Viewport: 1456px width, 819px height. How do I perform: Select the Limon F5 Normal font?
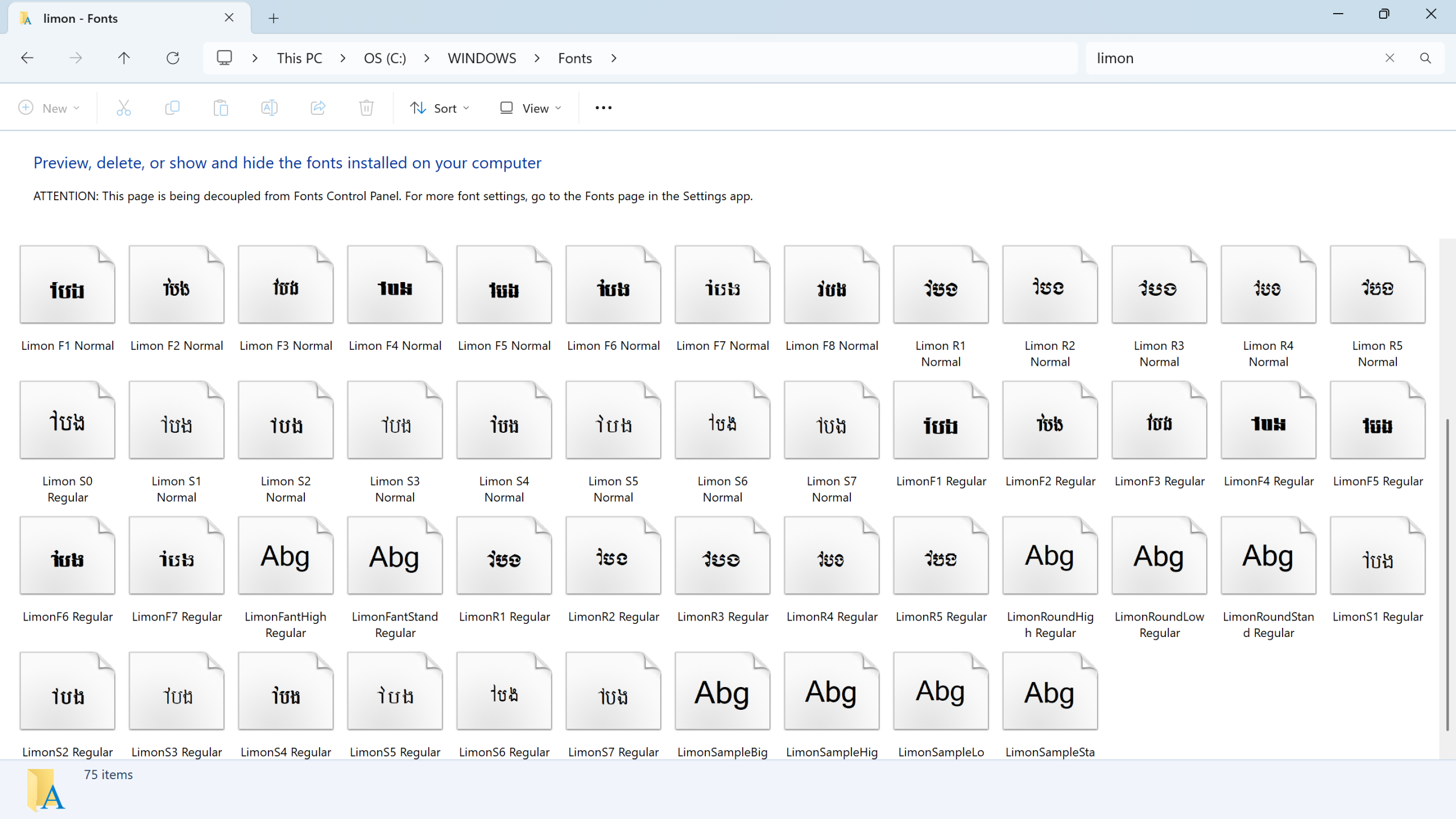coord(504,299)
